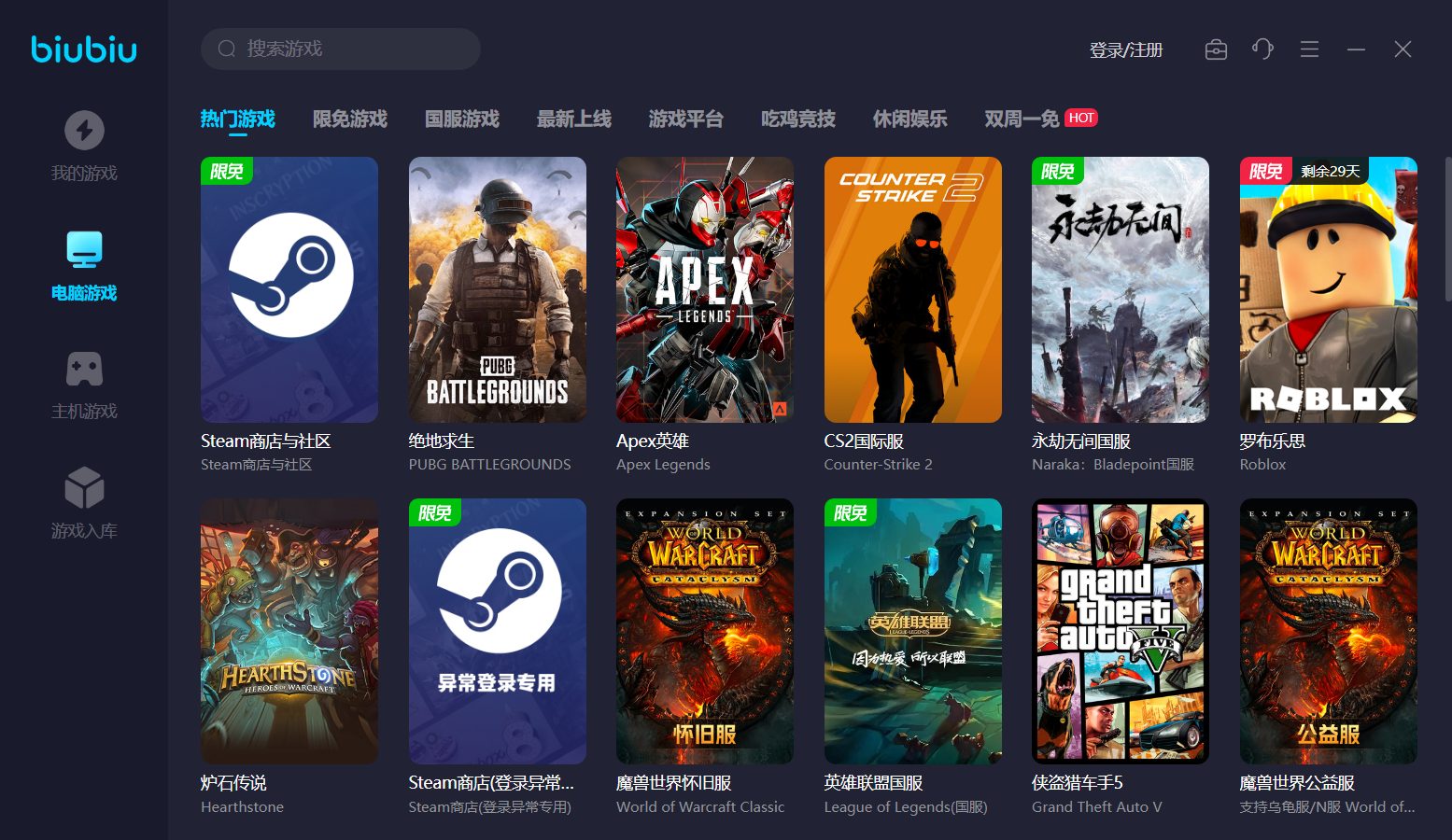Click the Grand Theft Auto V subtitle

[x=1097, y=806]
